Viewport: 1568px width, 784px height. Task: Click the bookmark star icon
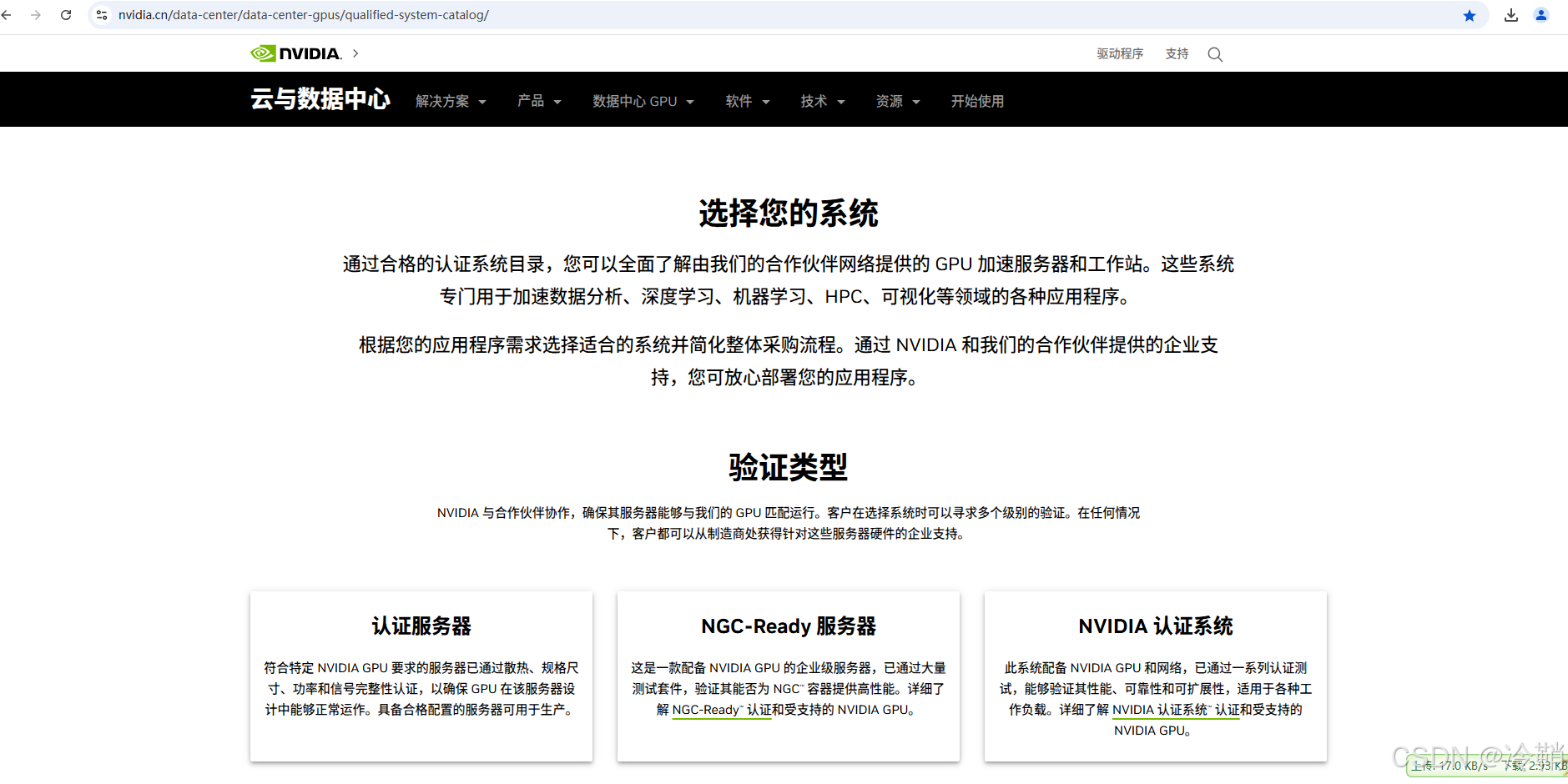1470,15
